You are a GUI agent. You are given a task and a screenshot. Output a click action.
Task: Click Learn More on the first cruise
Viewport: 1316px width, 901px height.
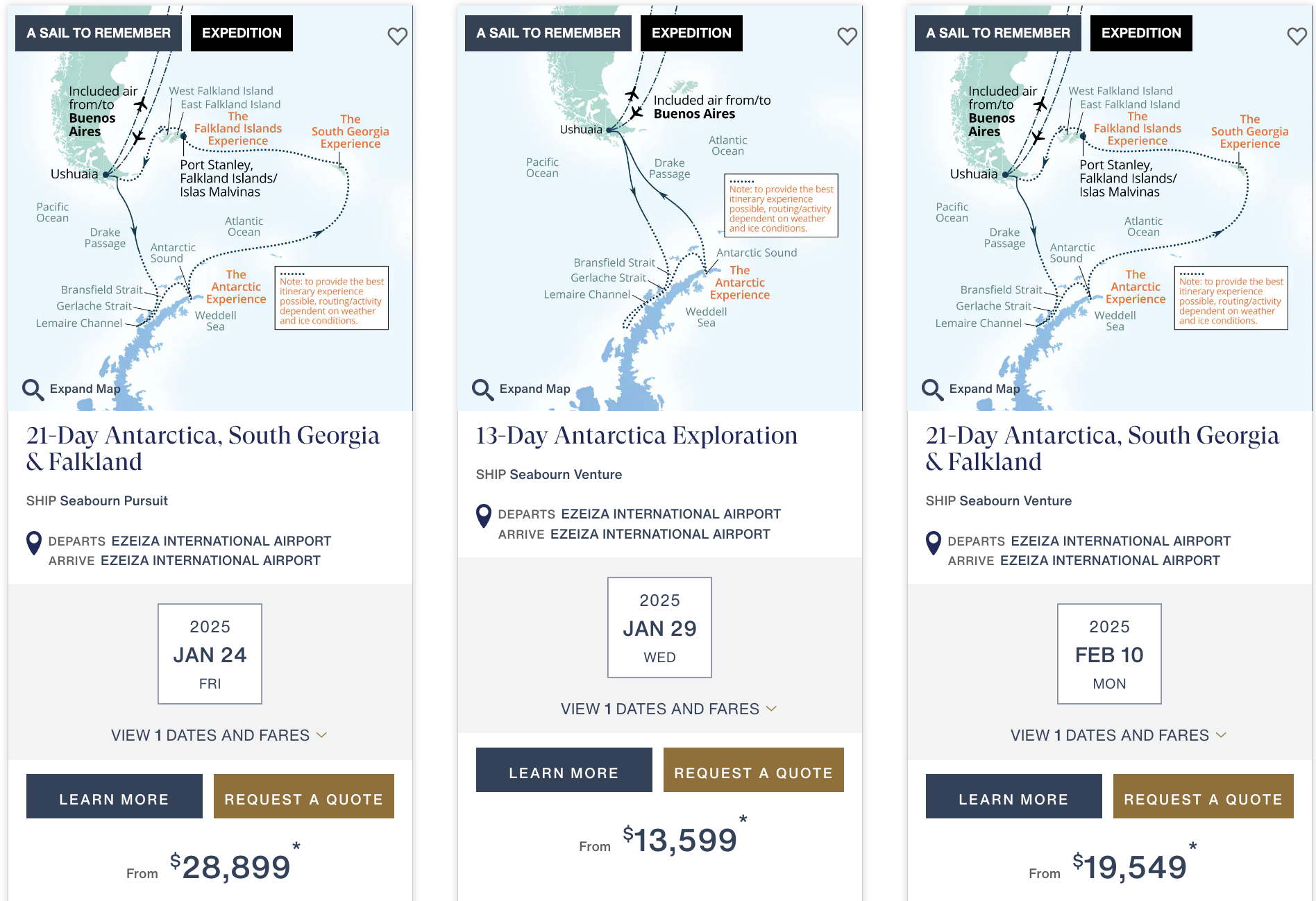click(x=114, y=797)
